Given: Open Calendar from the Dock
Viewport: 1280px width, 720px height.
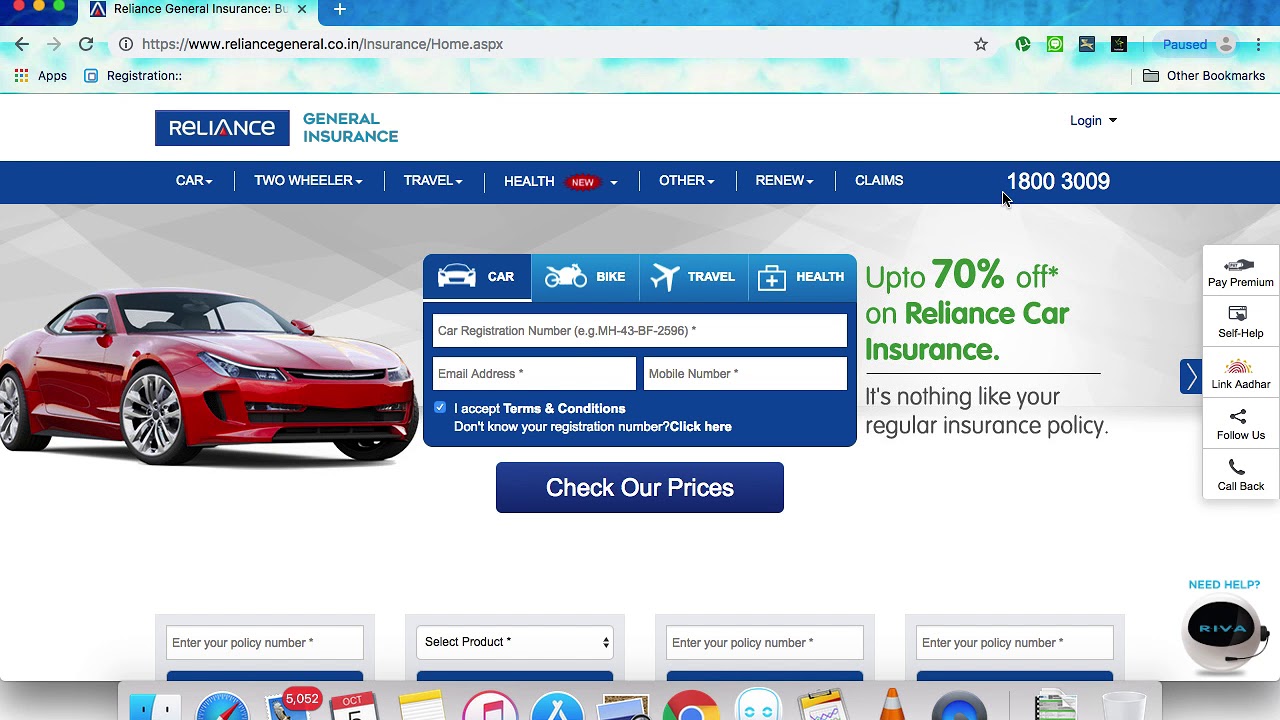Looking at the screenshot, I should (352, 707).
